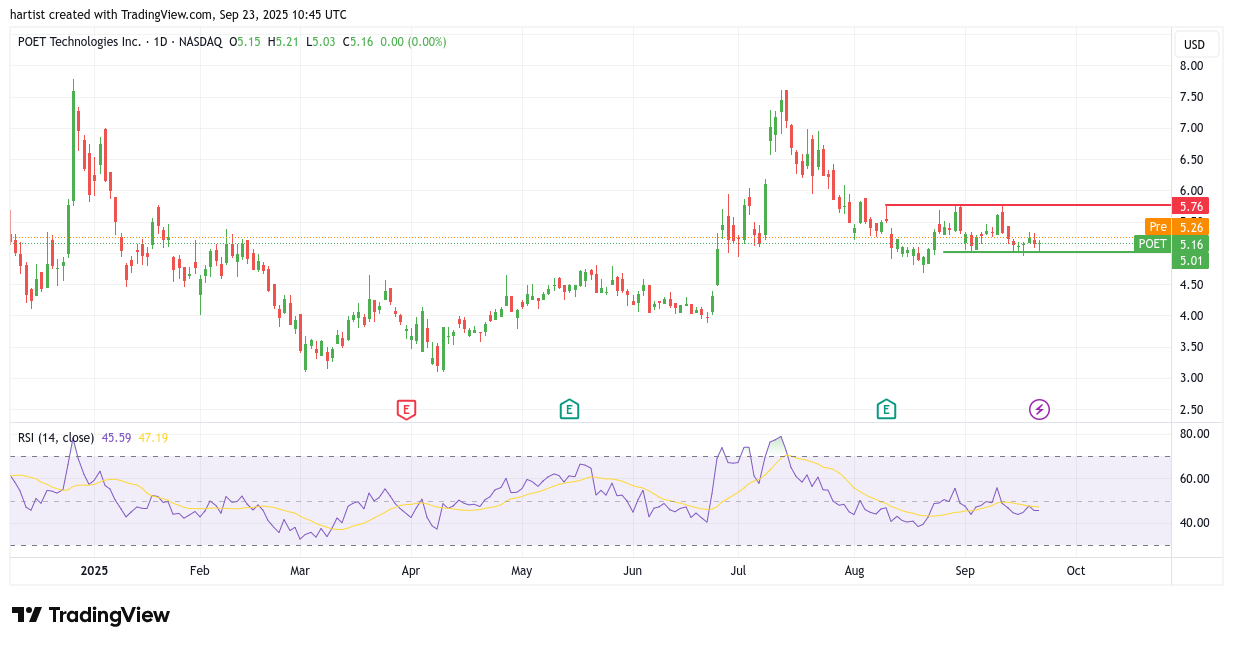Click the change value 0.00 (0.00%)

pos(413,42)
